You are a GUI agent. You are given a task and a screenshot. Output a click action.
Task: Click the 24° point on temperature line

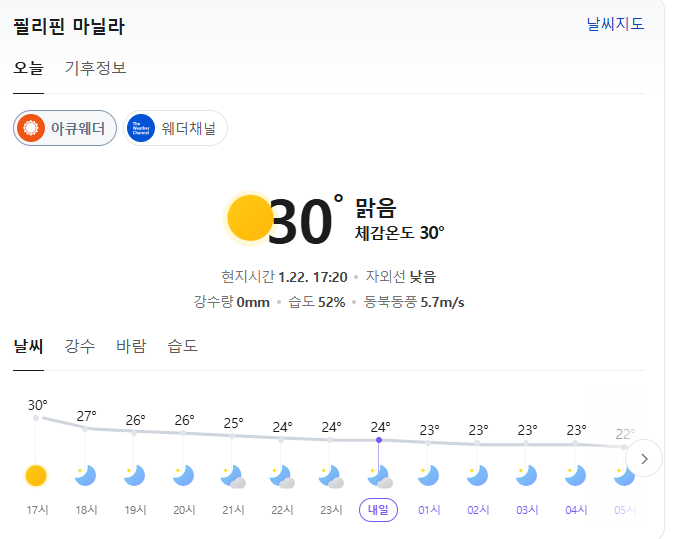coord(378,440)
